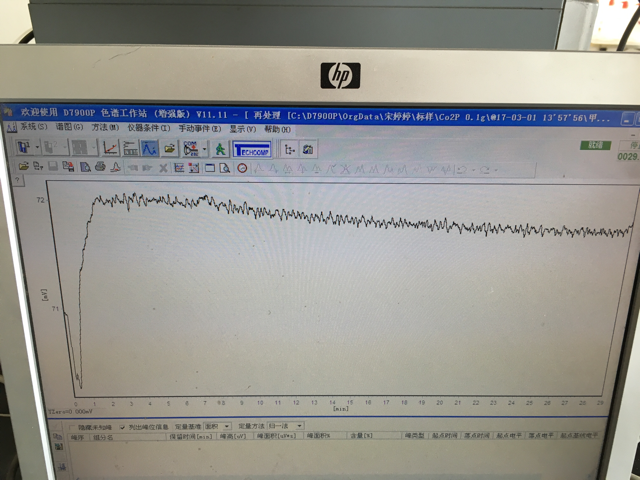Click the question mark button above y-axis
The height and width of the screenshot is (481, 640).
tap(18, 180)
